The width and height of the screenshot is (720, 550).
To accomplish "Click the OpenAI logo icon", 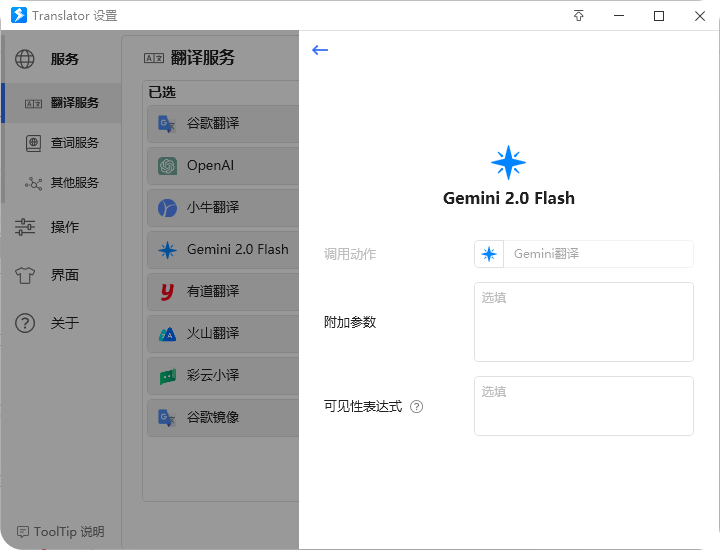I will click(167, 166).
